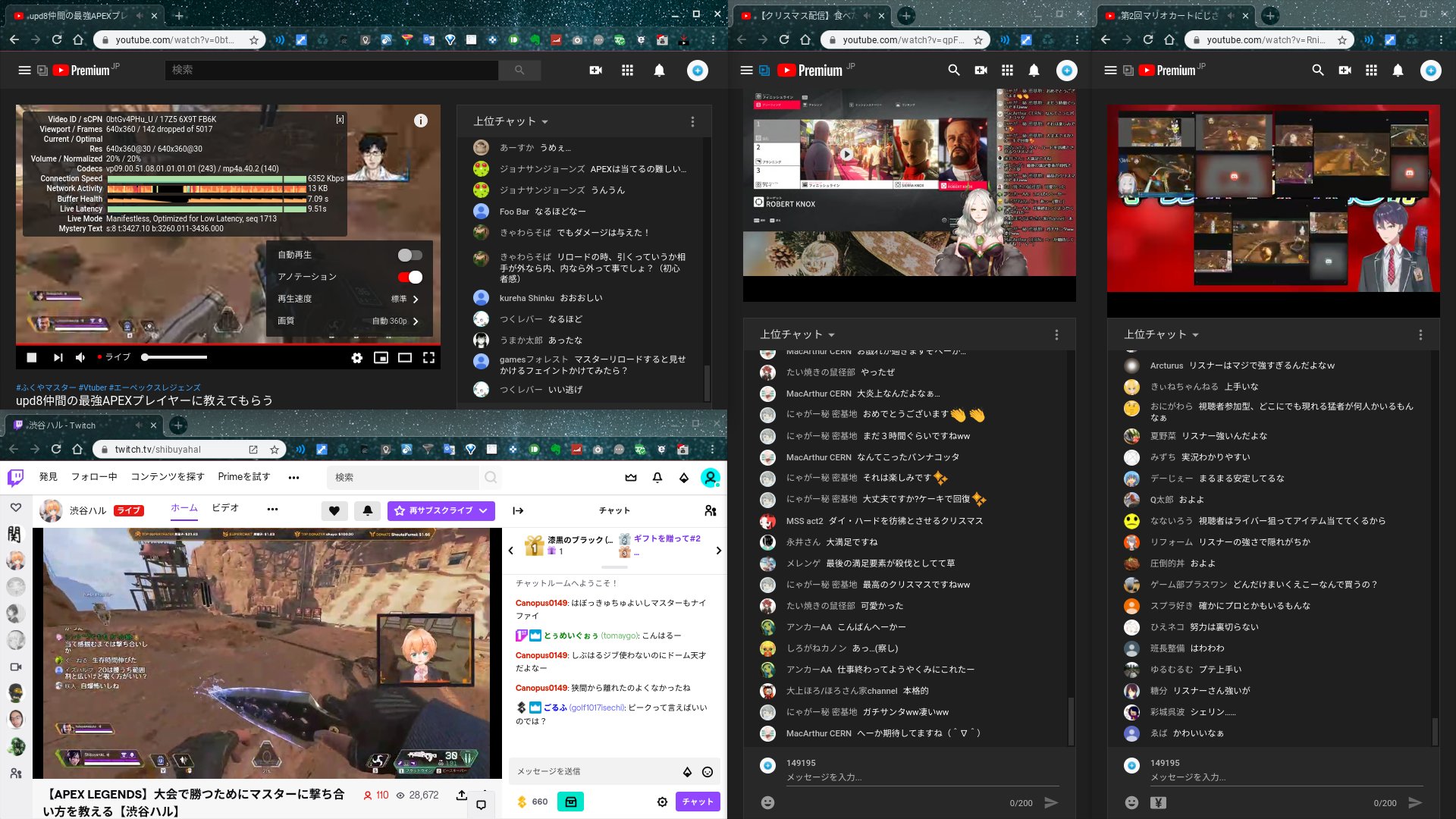The image size is (1456, 819).
Task: Open notifications bell in first YouTube window
Action: 659,70
